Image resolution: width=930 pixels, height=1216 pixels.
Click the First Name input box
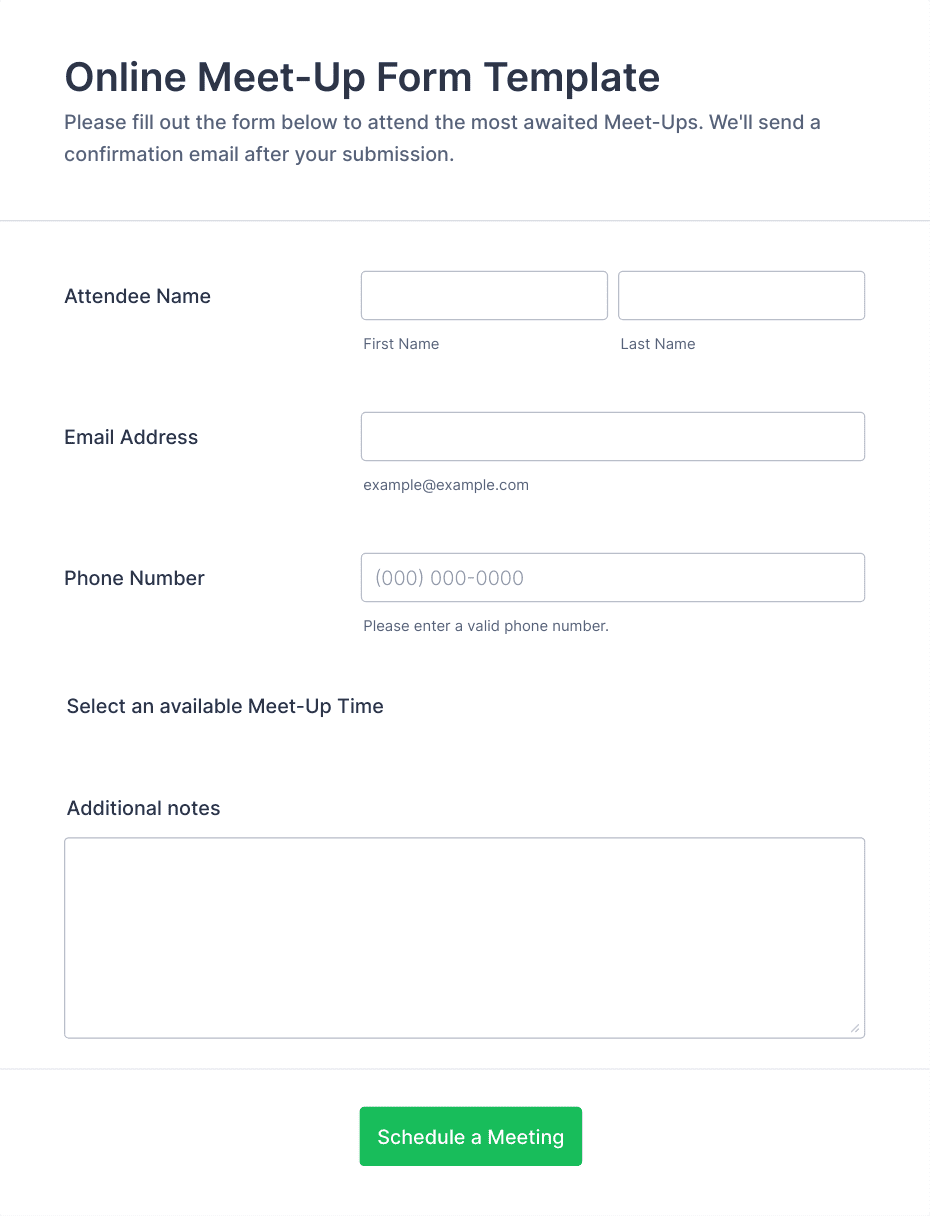click(x=484, y=296)
